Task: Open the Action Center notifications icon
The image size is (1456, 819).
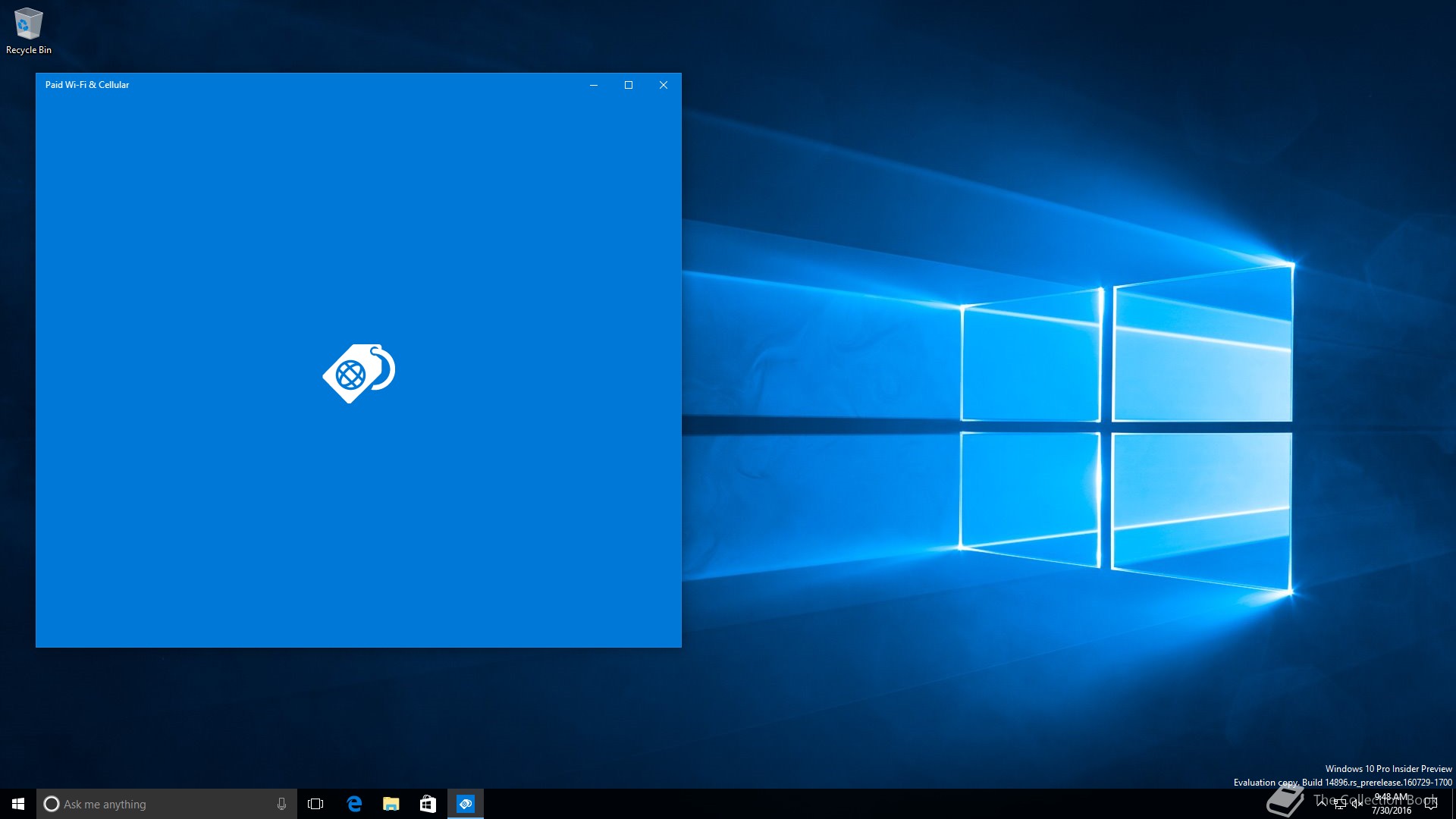Action: (x=1431, y=804)
